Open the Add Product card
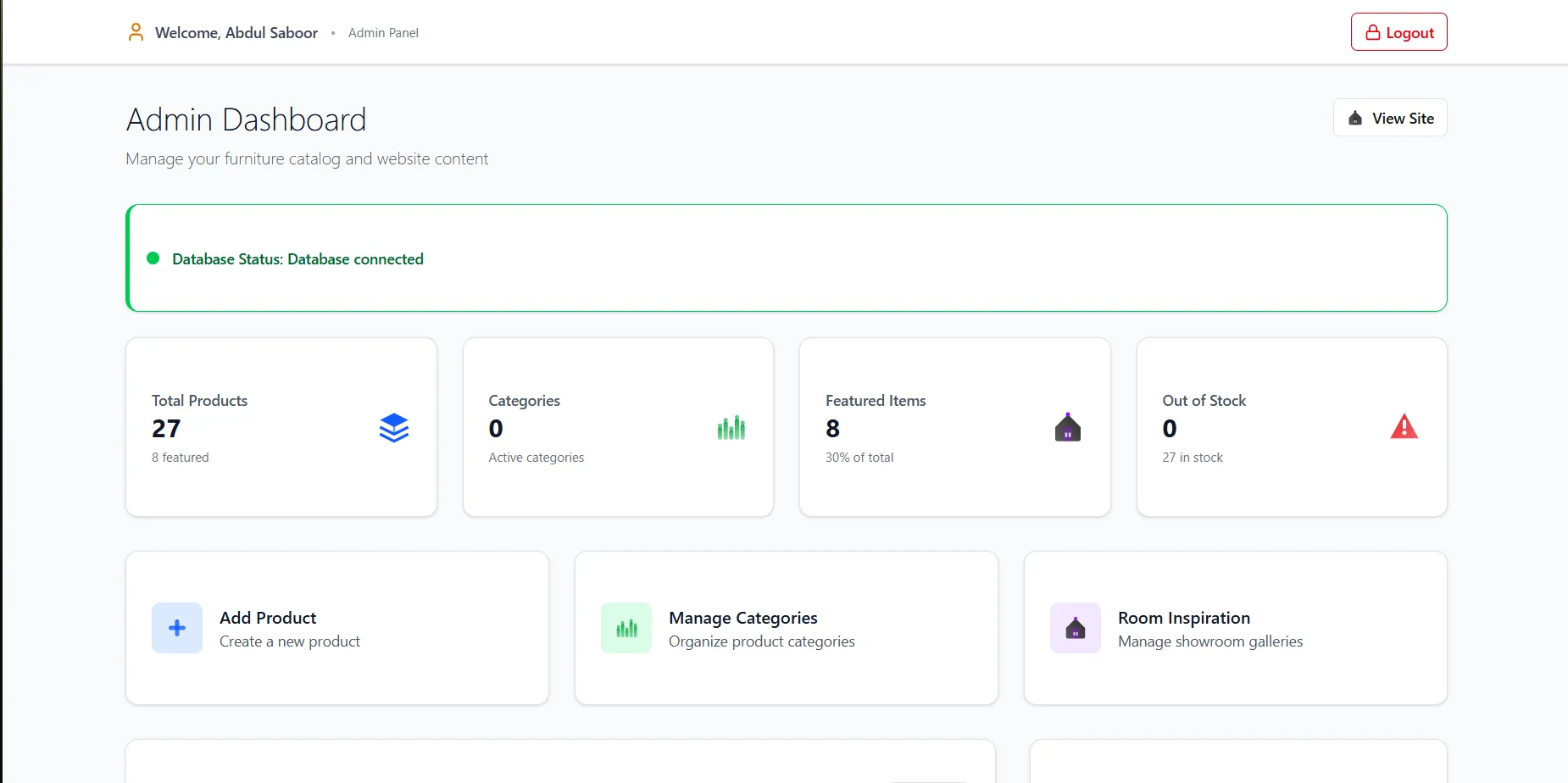This screenshot has width=1568, height=783. click(x=337, y=628)
